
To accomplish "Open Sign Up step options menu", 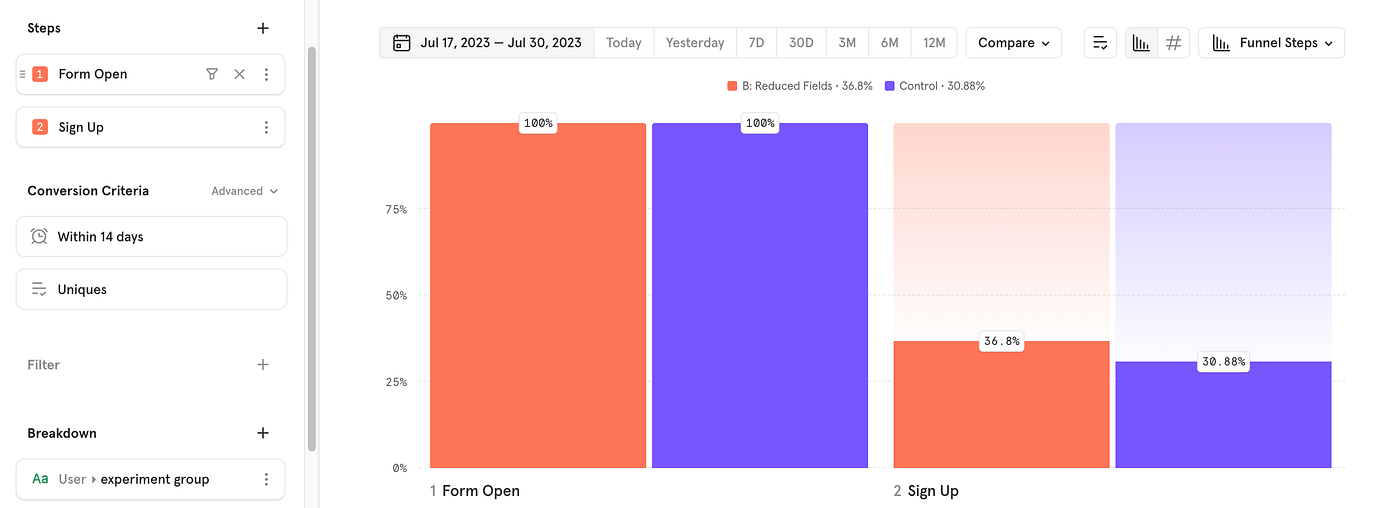I will [x=266, y=127].
